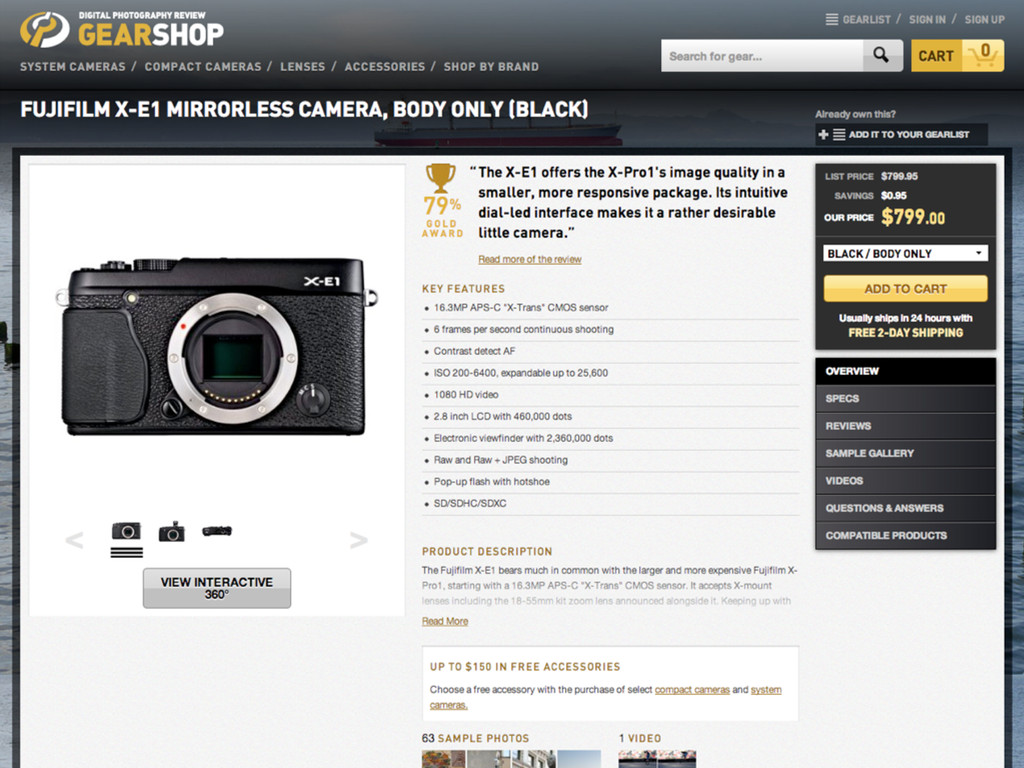Click Read more of the review

[530, 259]
